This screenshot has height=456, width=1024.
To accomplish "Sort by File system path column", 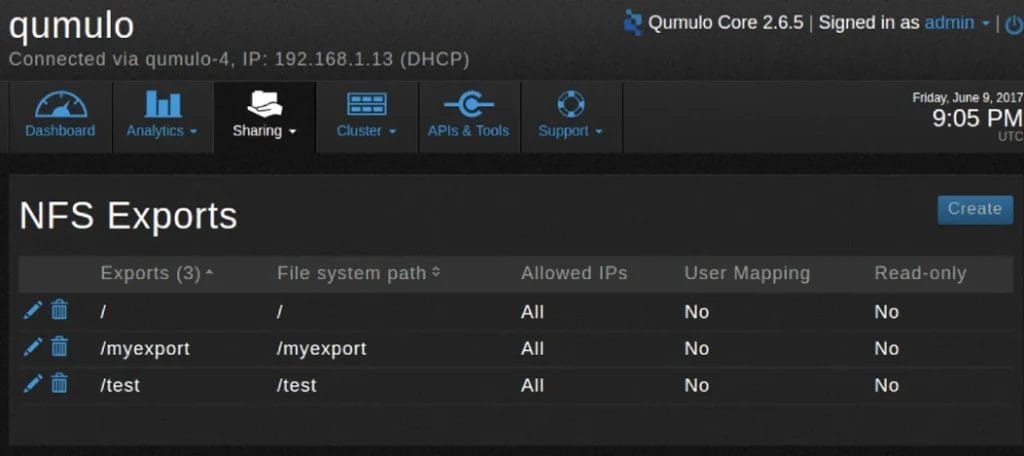I will 358,273.
